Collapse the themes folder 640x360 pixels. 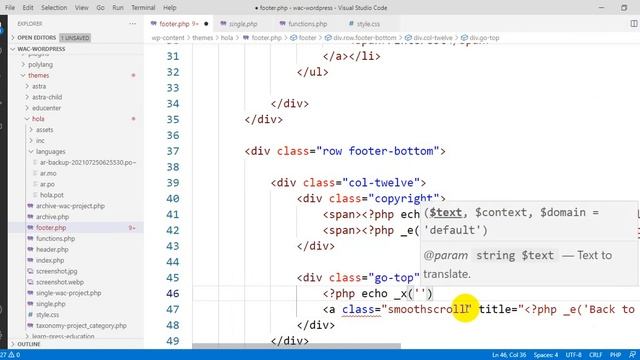(38, 76)
